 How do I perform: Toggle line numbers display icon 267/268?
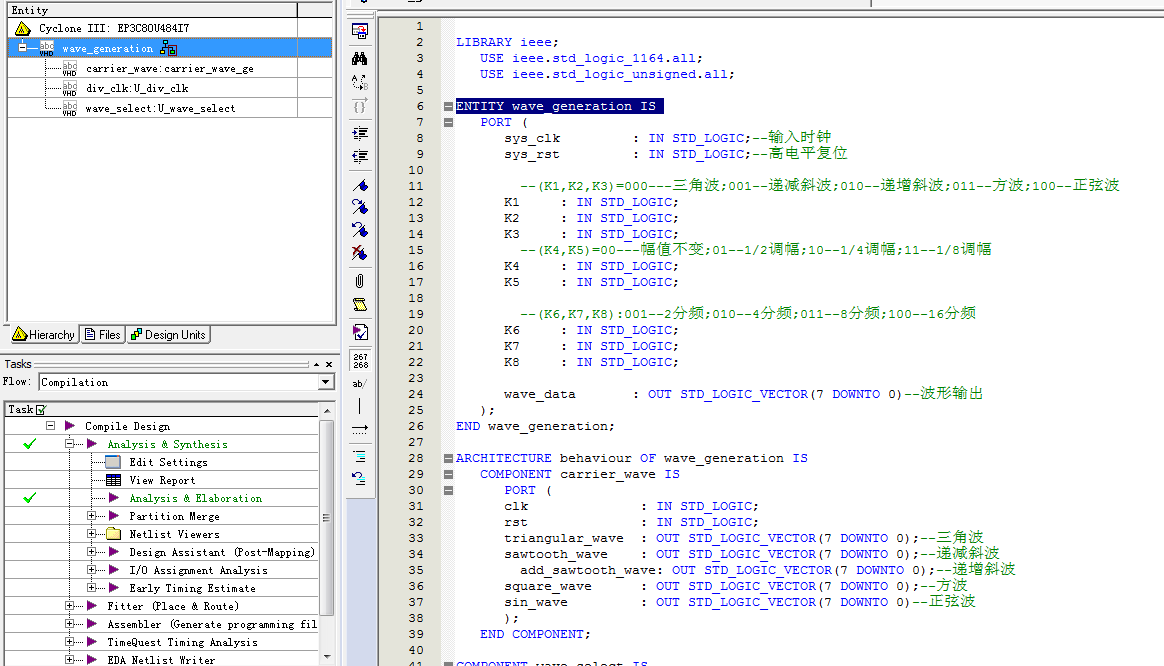[x=360, y=360]
